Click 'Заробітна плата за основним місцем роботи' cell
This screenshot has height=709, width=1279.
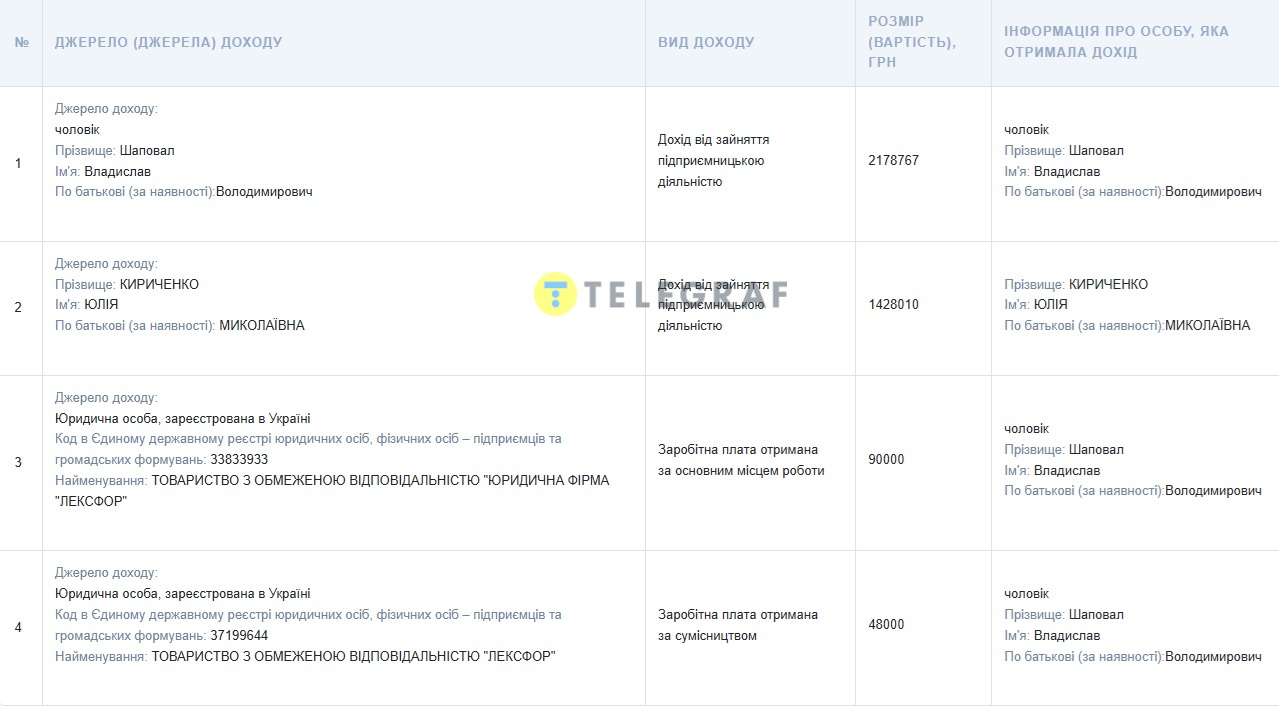[740, 460]
